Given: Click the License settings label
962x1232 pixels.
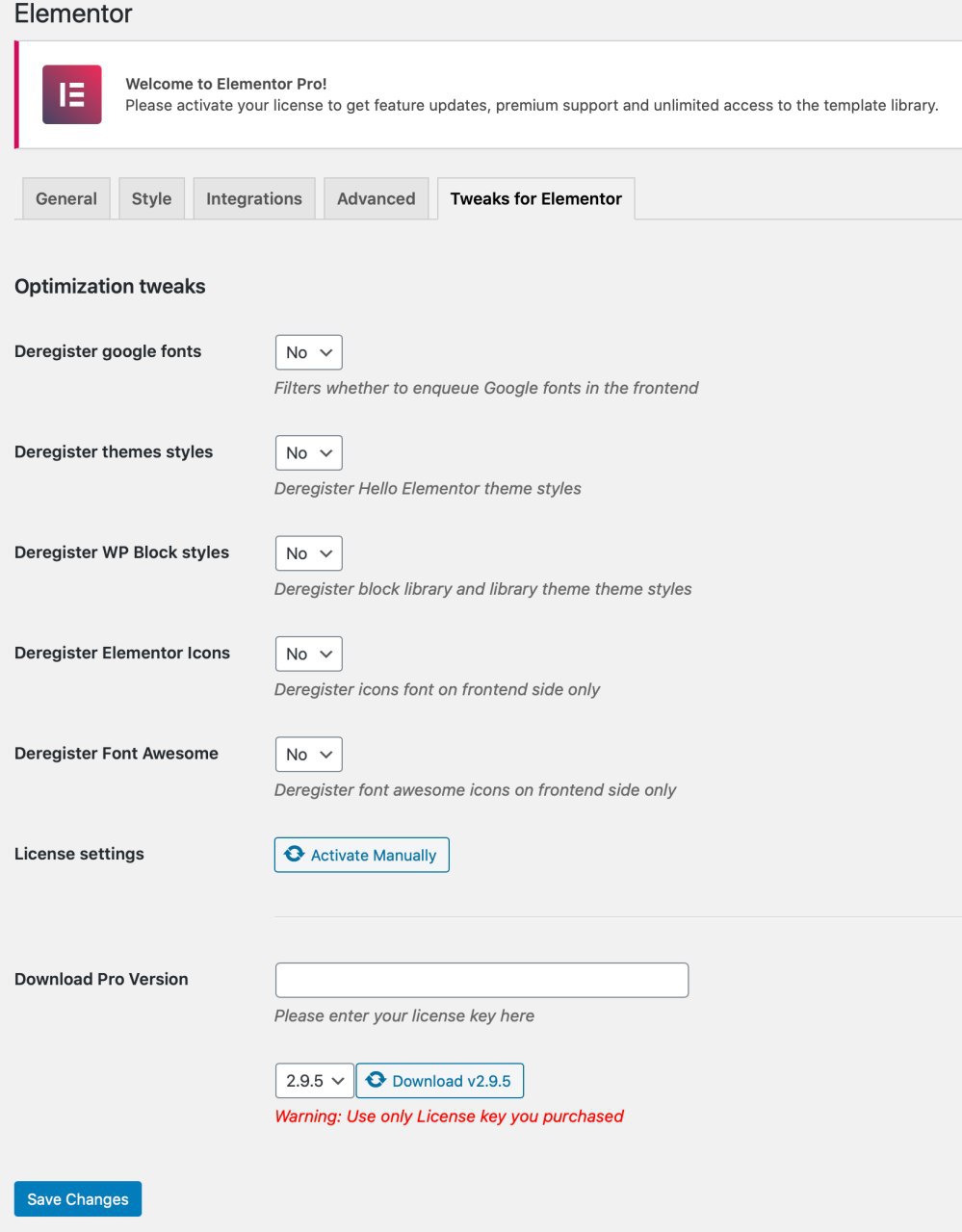Looking at the screenshot, I should point(79,854).
